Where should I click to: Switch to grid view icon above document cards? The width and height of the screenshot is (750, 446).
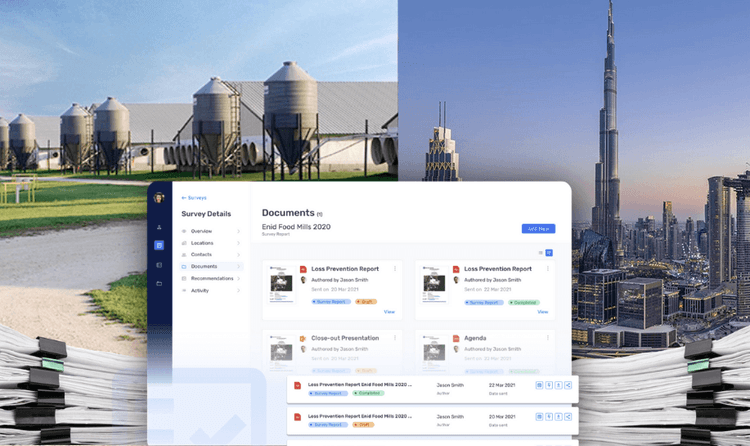tap(549, 253)
